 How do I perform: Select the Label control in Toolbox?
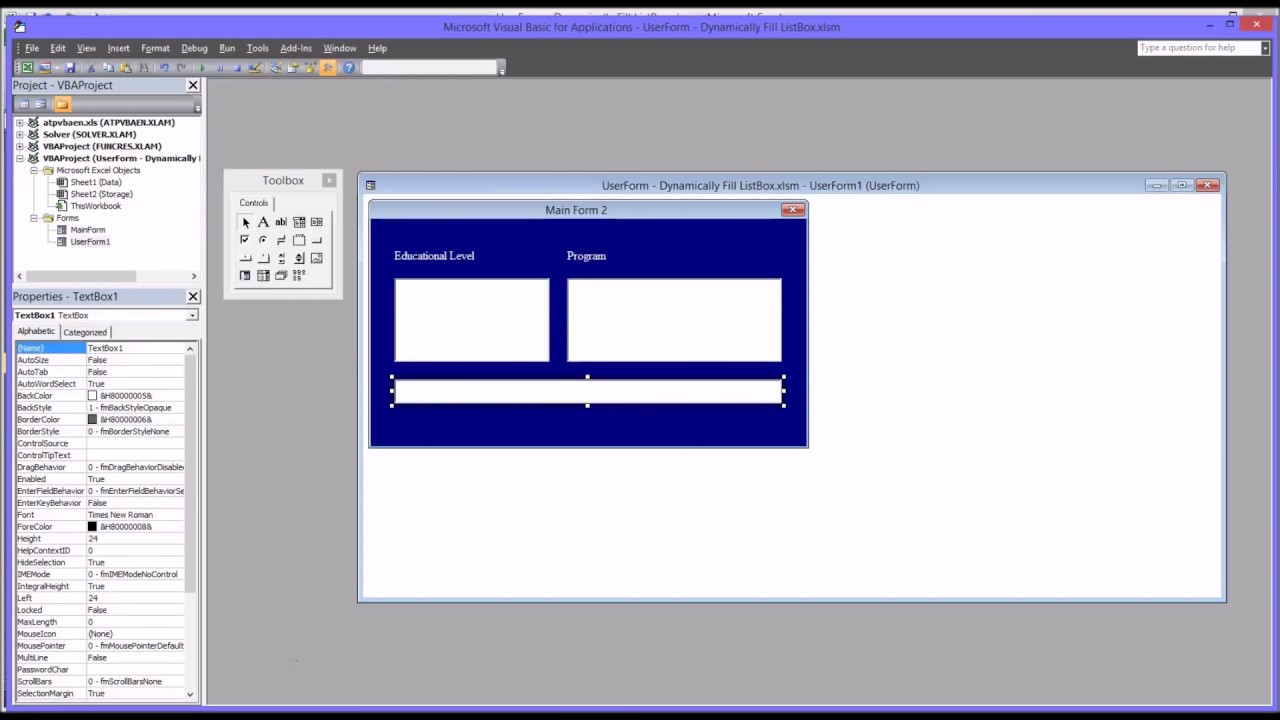[x=263, y=222]
